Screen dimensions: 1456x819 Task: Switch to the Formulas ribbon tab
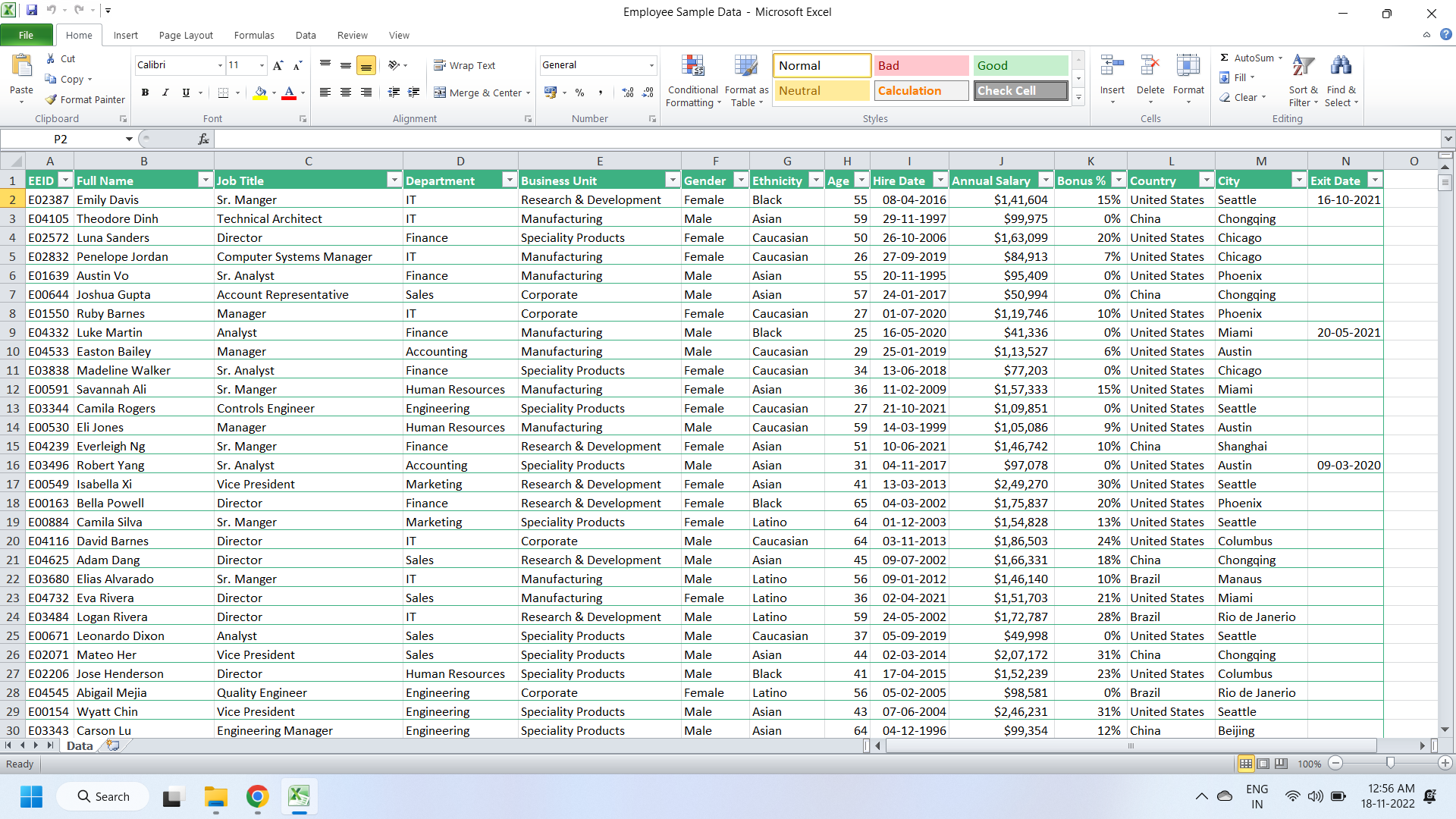coord(254,35)
